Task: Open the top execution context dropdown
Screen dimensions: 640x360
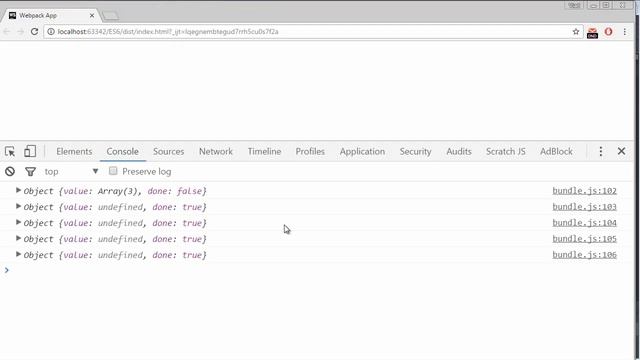Action: click(71, 171)
